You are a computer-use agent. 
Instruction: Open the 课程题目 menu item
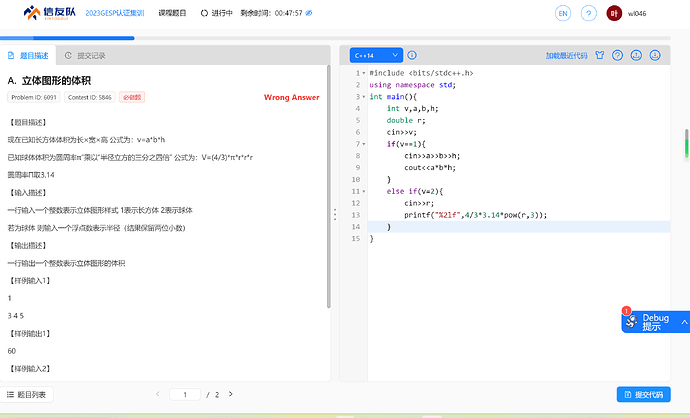pos(172,13)
